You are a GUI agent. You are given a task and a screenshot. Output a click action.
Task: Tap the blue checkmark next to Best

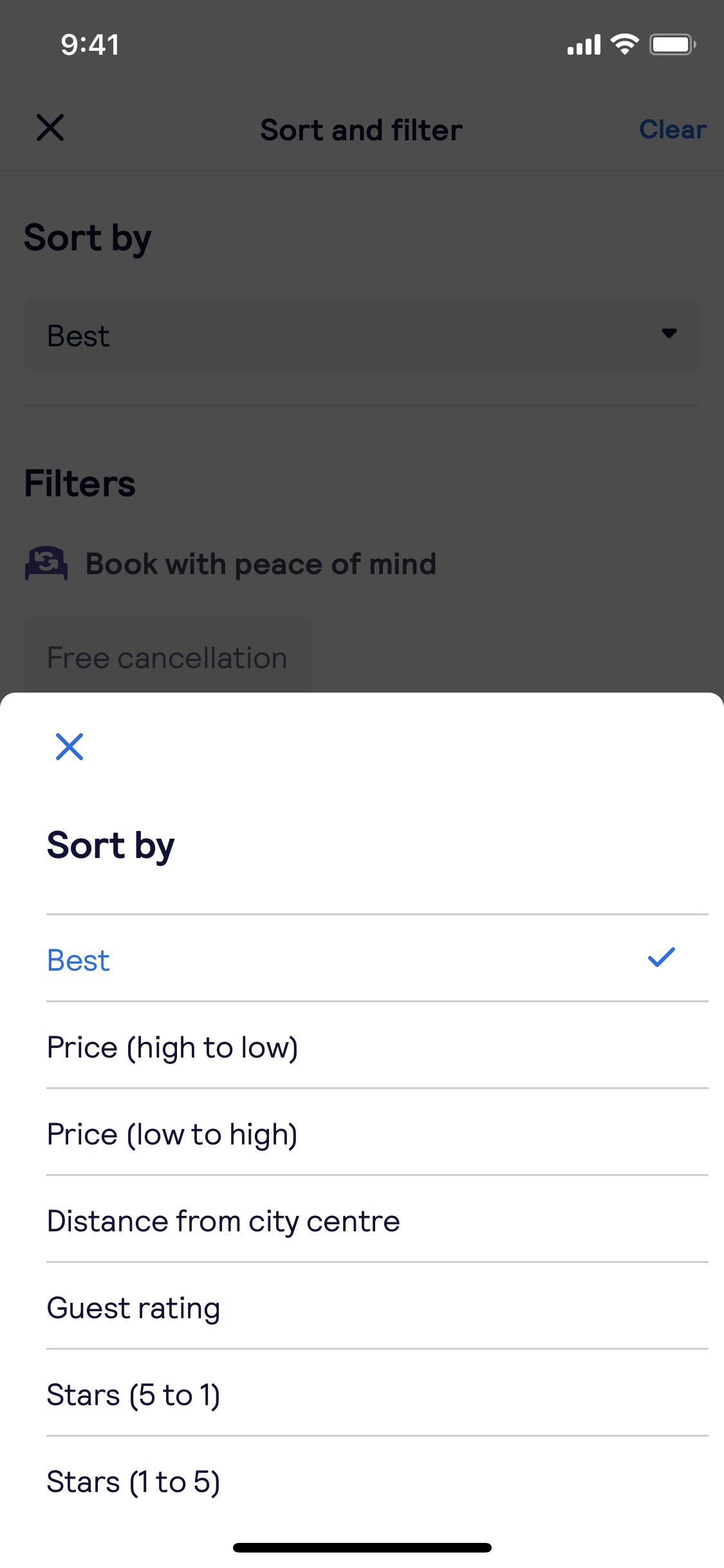pos(662,957)
